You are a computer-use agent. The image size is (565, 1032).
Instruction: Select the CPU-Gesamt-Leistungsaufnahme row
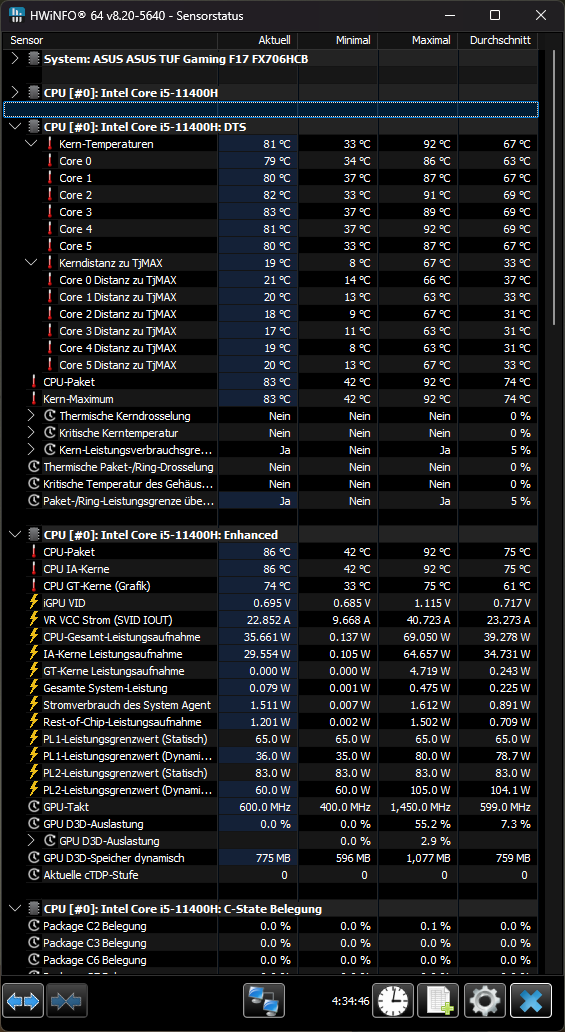(x=269, y=636)
